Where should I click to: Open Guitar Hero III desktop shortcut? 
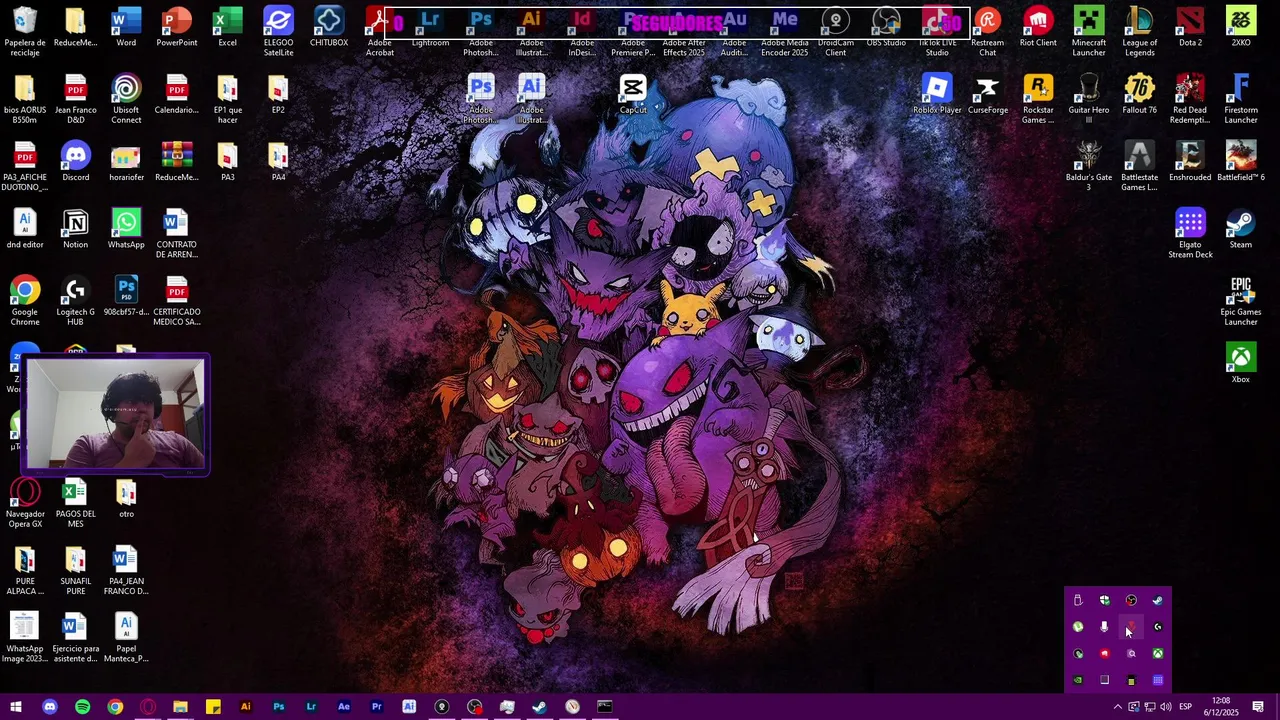tap(1089, 98)
